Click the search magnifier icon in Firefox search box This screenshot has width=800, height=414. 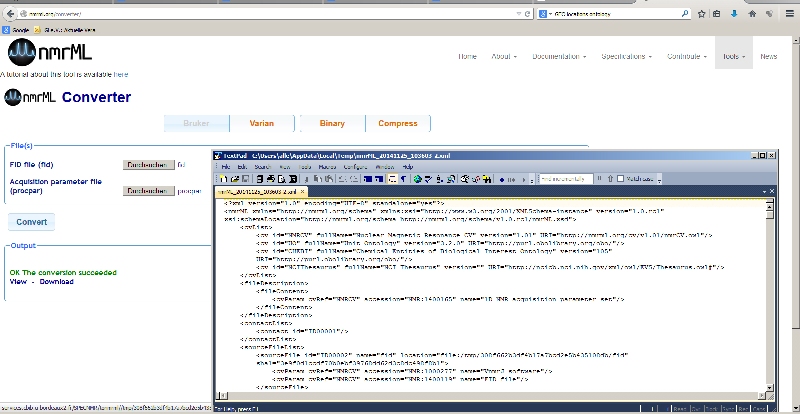coord(685,14)
